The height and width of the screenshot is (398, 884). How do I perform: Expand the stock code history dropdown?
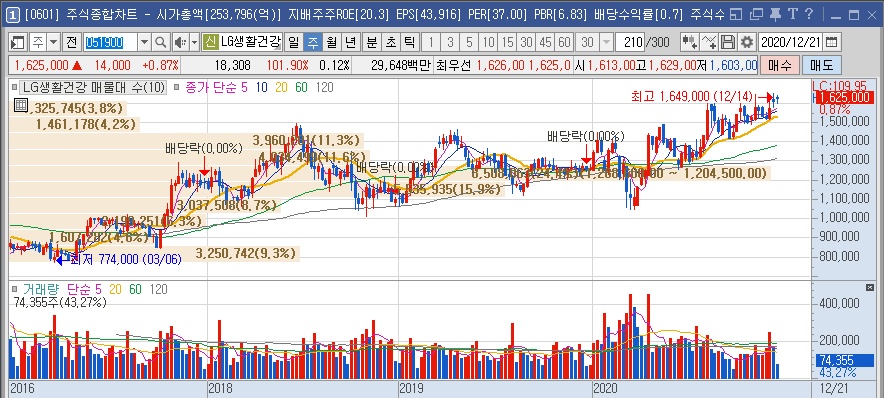(x=144, y=42)
